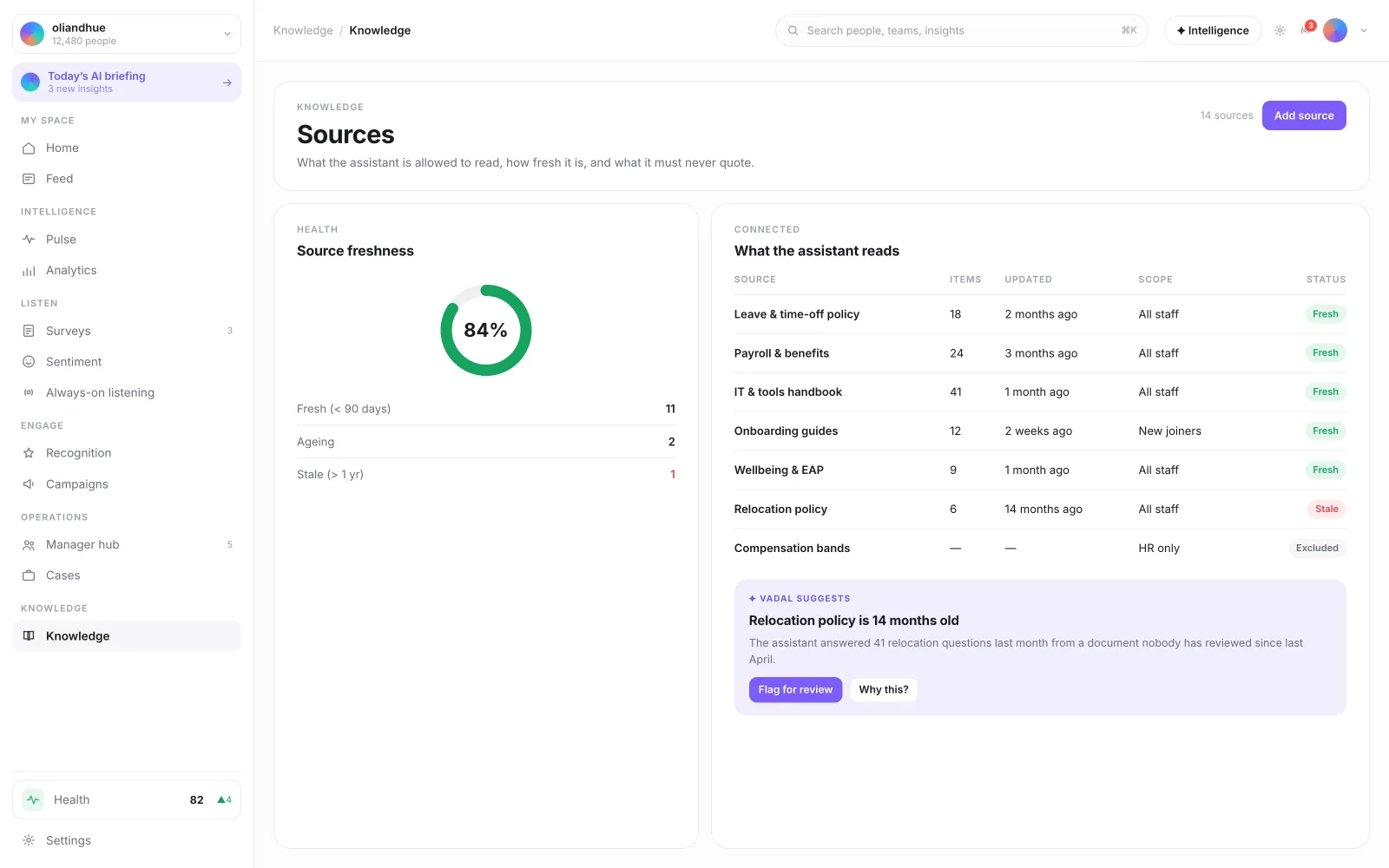Click the Ageing count row

click(x=486, y=442)
